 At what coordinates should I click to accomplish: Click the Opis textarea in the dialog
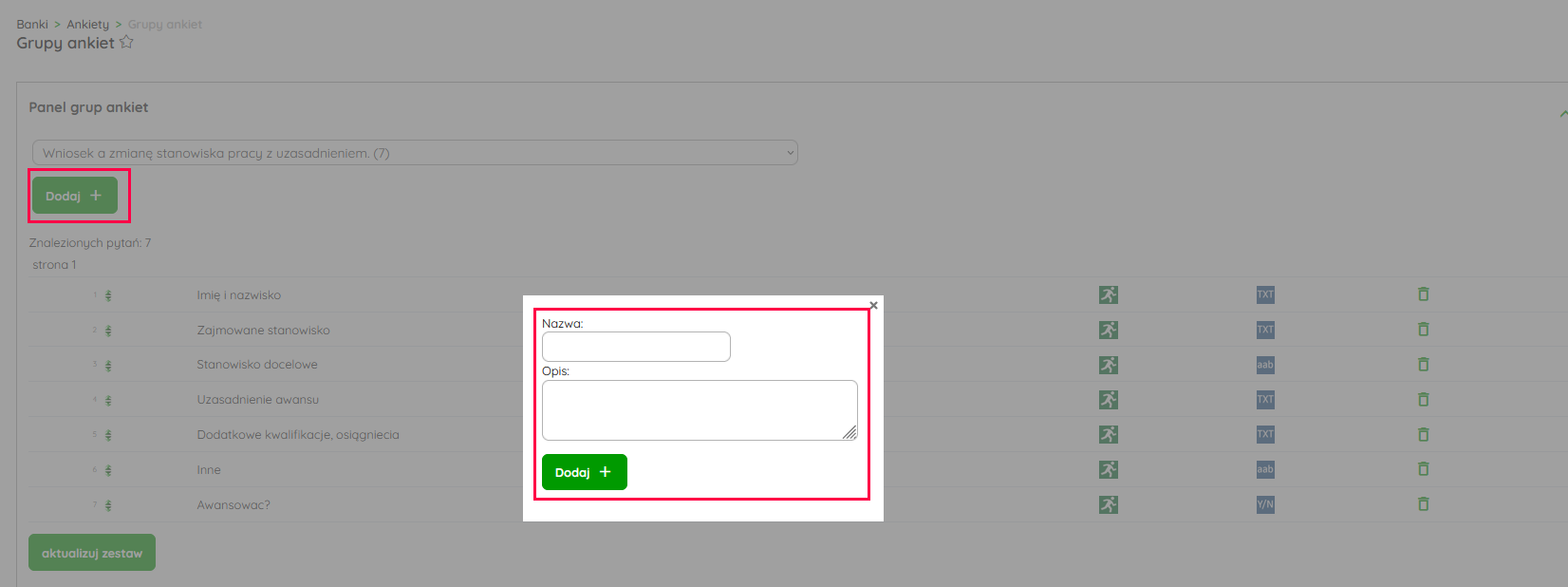[x=700, y=410]
